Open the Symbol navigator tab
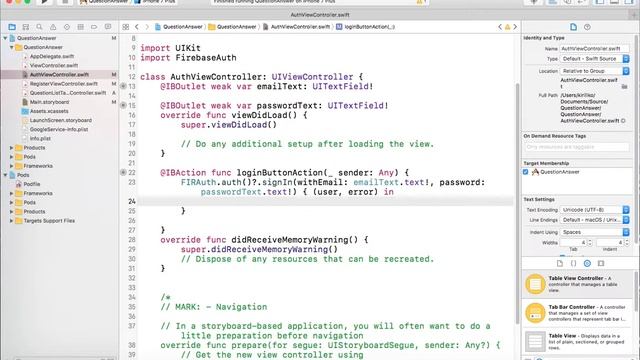 click(x=26, y=27)
